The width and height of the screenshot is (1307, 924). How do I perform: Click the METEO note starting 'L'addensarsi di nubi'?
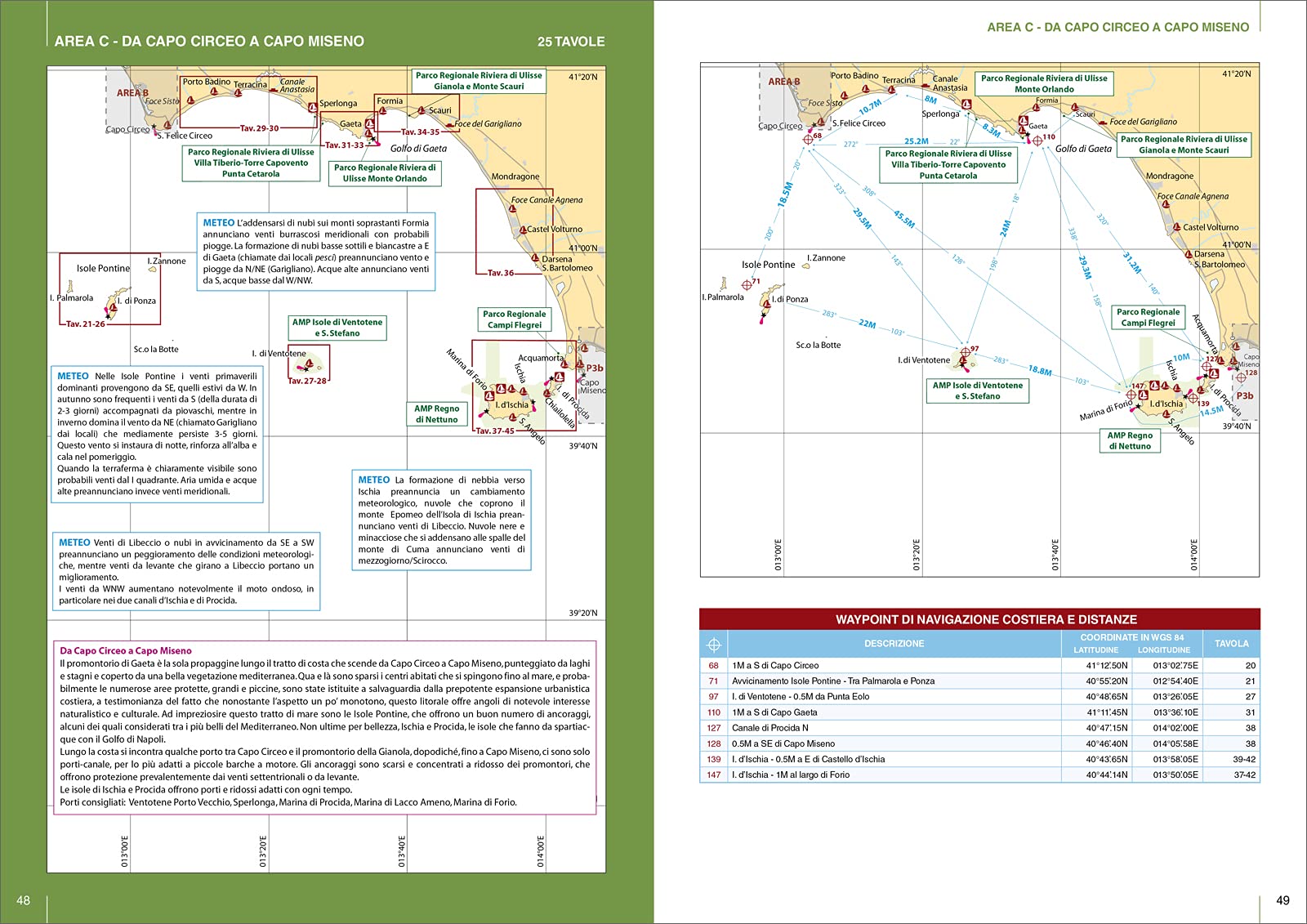point(316,252)
